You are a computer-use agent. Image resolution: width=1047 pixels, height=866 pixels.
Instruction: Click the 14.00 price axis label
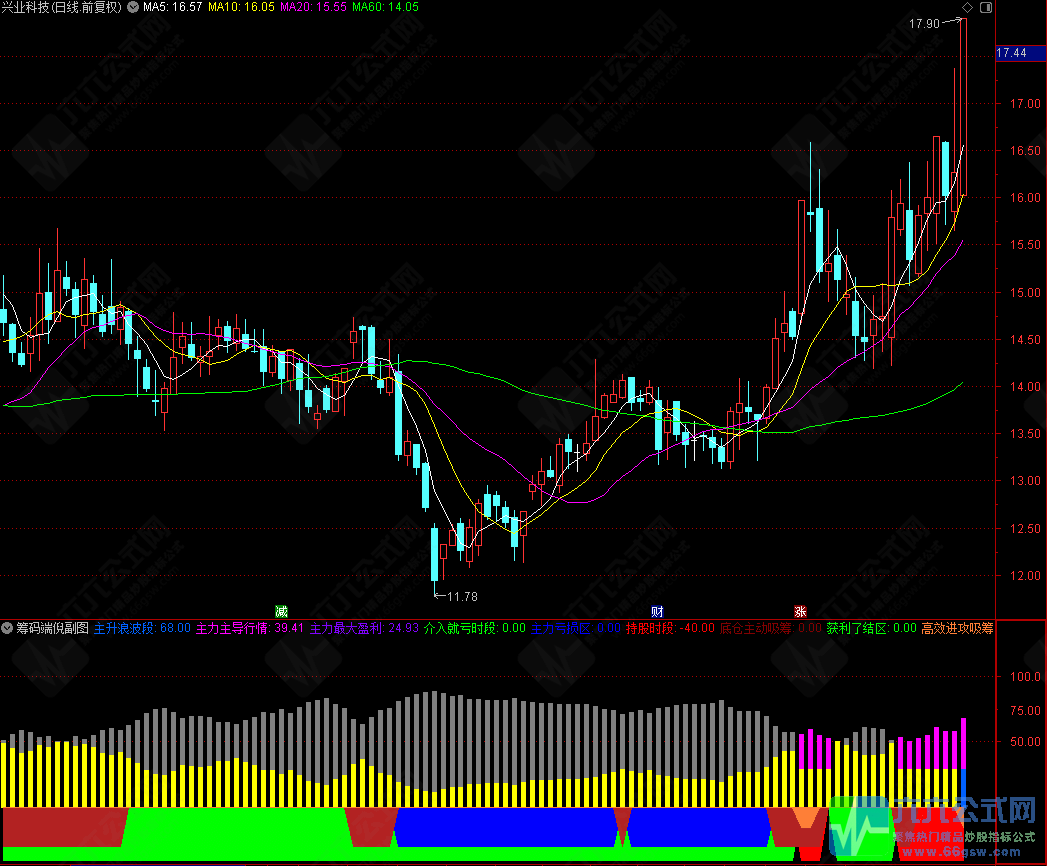[1025, 387]
